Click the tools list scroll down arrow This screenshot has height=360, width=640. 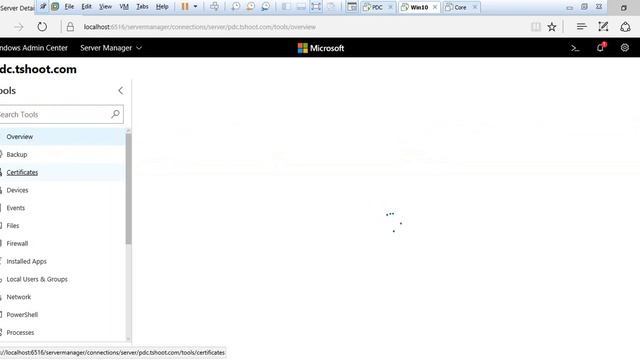(129, 339)
